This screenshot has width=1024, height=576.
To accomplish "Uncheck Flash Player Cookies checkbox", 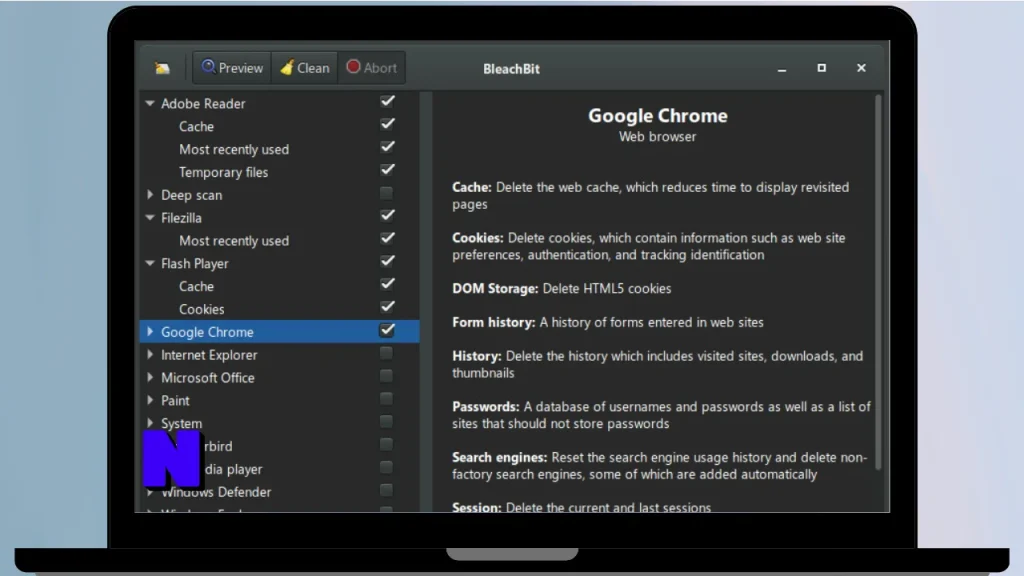I will point(387,307).
